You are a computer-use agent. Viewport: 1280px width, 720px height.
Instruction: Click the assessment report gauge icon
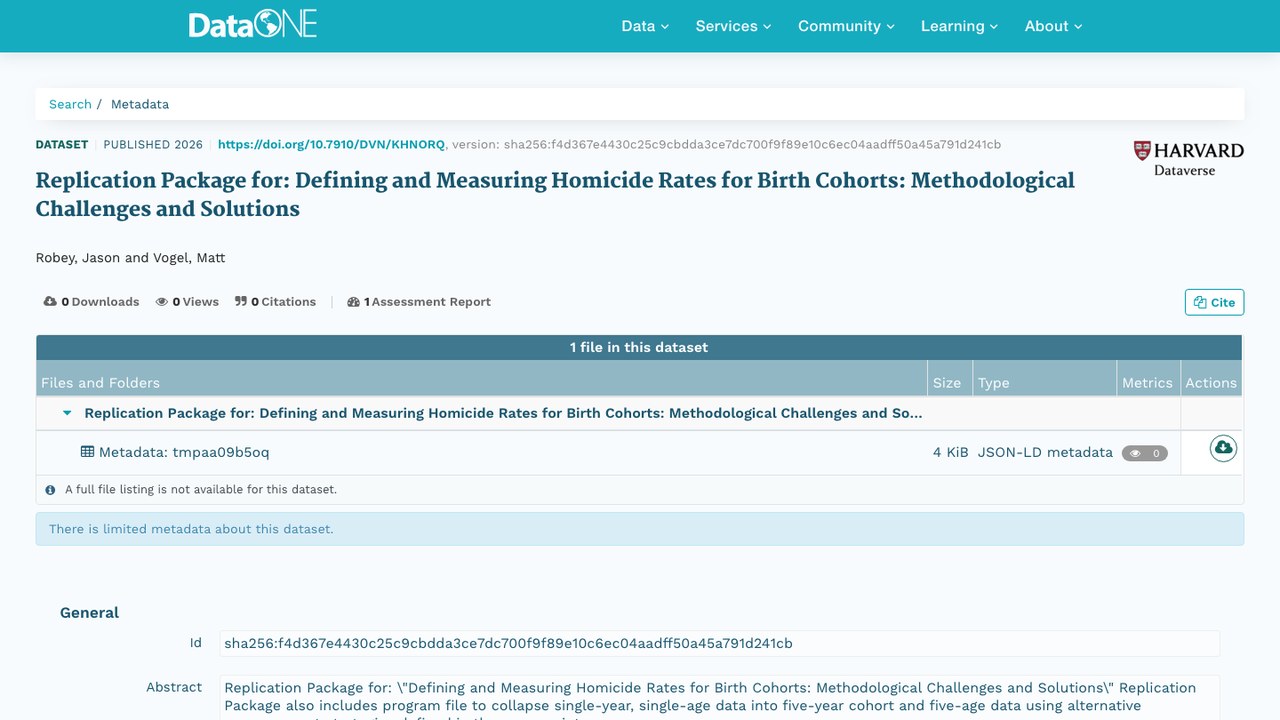click(353, 302)
